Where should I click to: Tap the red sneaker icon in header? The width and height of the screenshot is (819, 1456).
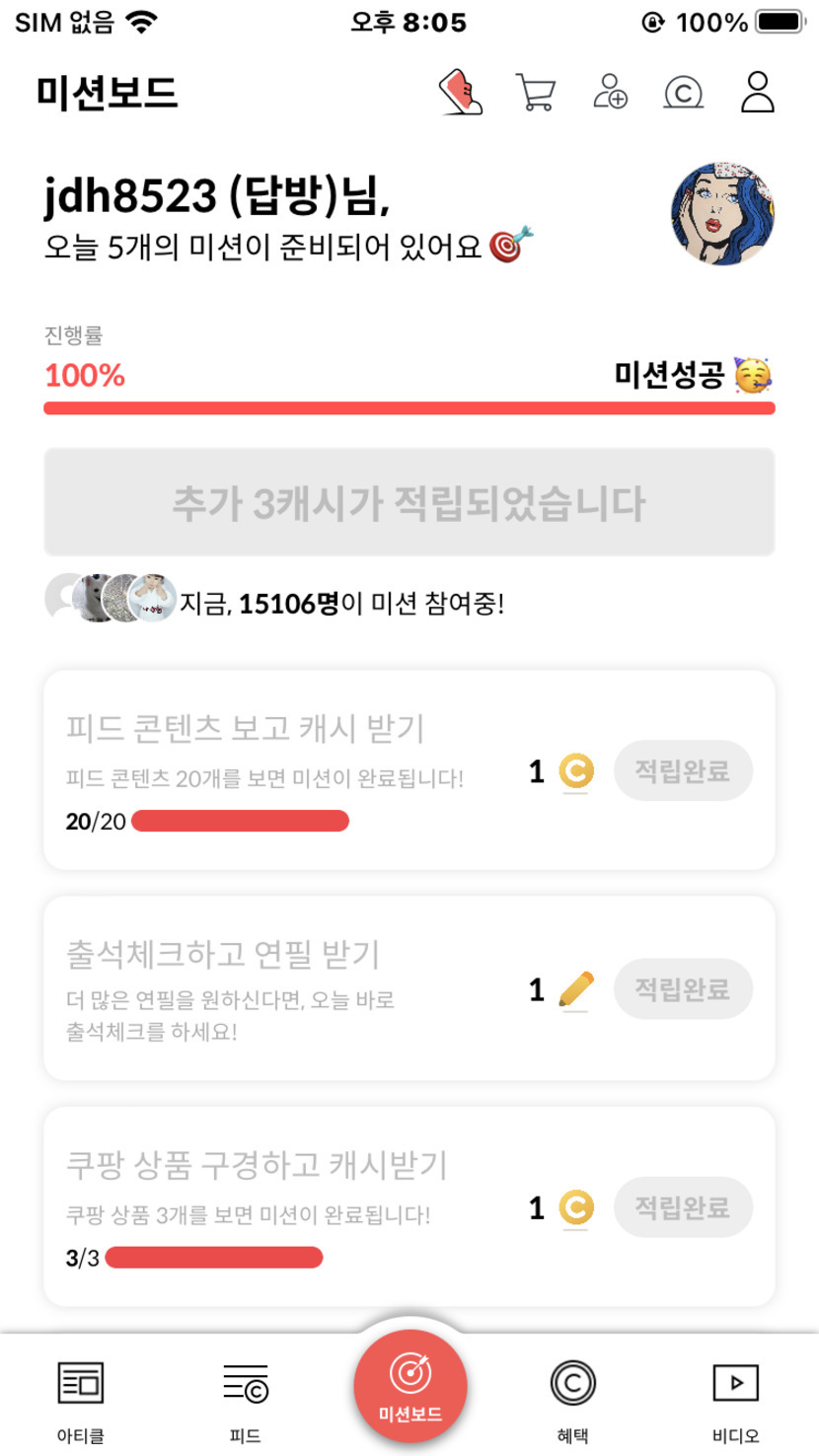point(461,93)
